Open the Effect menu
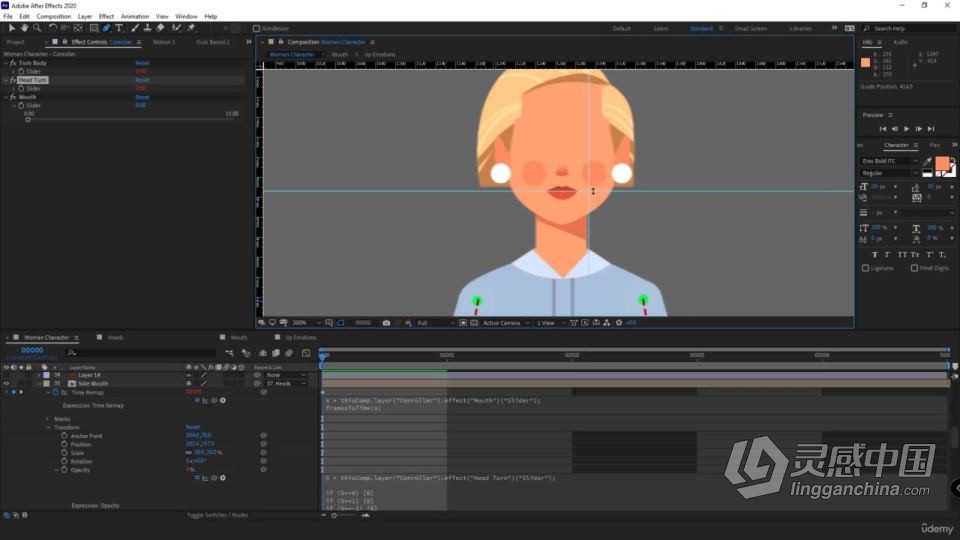 tap(106, 17)
